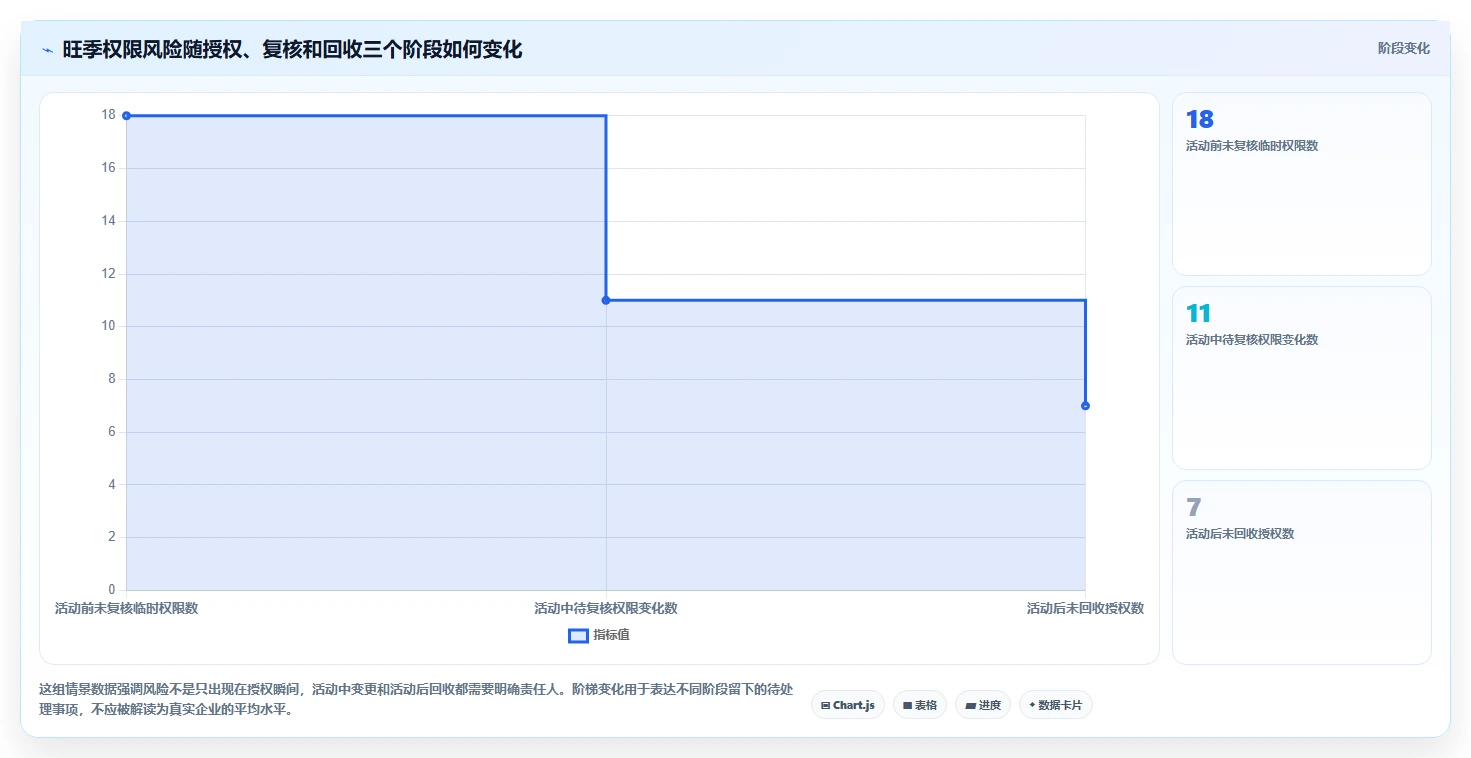Screen dimensions: 1471x758
Task: Click the sparkle icon in the 数据卡片 tag
Action: coord(1032,705)
